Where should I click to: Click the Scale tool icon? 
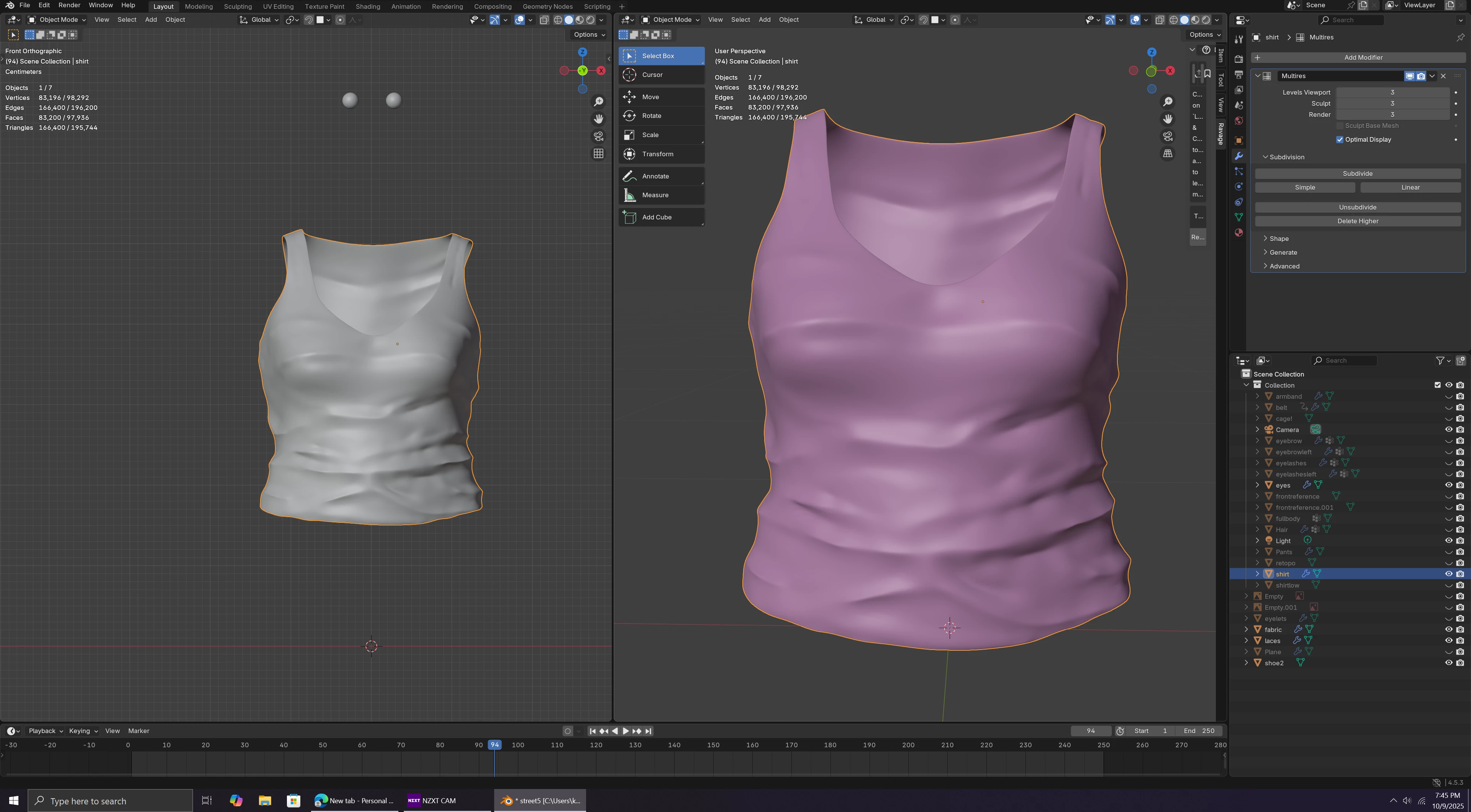(629, 135)
